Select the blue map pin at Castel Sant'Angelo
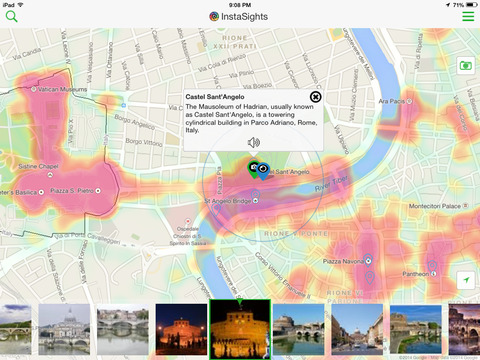 (263, 171)
